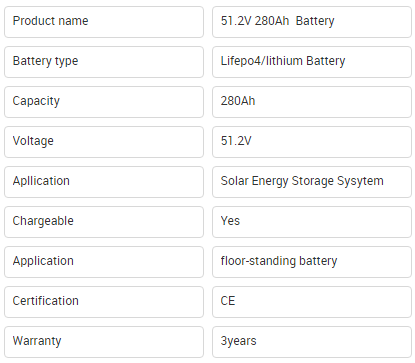Select the Solar Energy Storage Sysytem cell
415x363 pixels.
coord(312,182)
